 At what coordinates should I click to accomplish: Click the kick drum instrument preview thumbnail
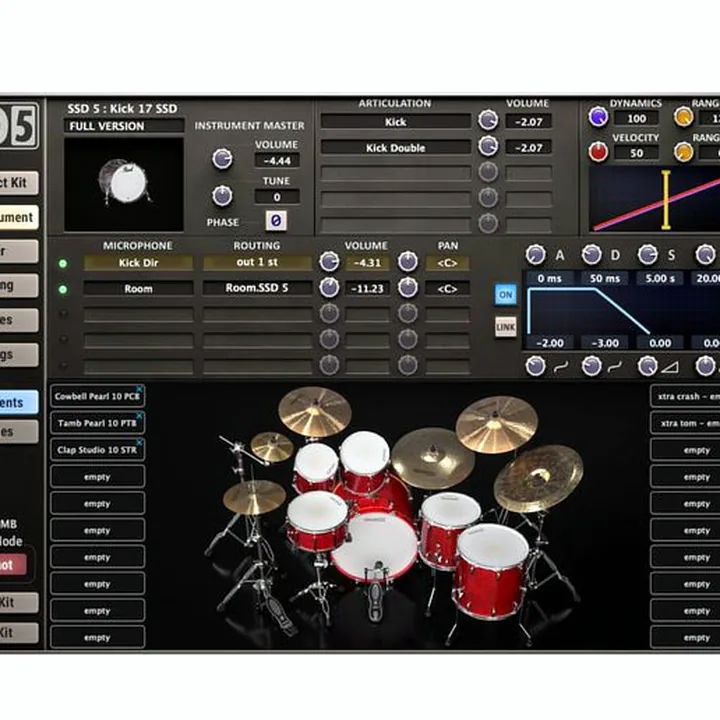click(x=124, y=184)
